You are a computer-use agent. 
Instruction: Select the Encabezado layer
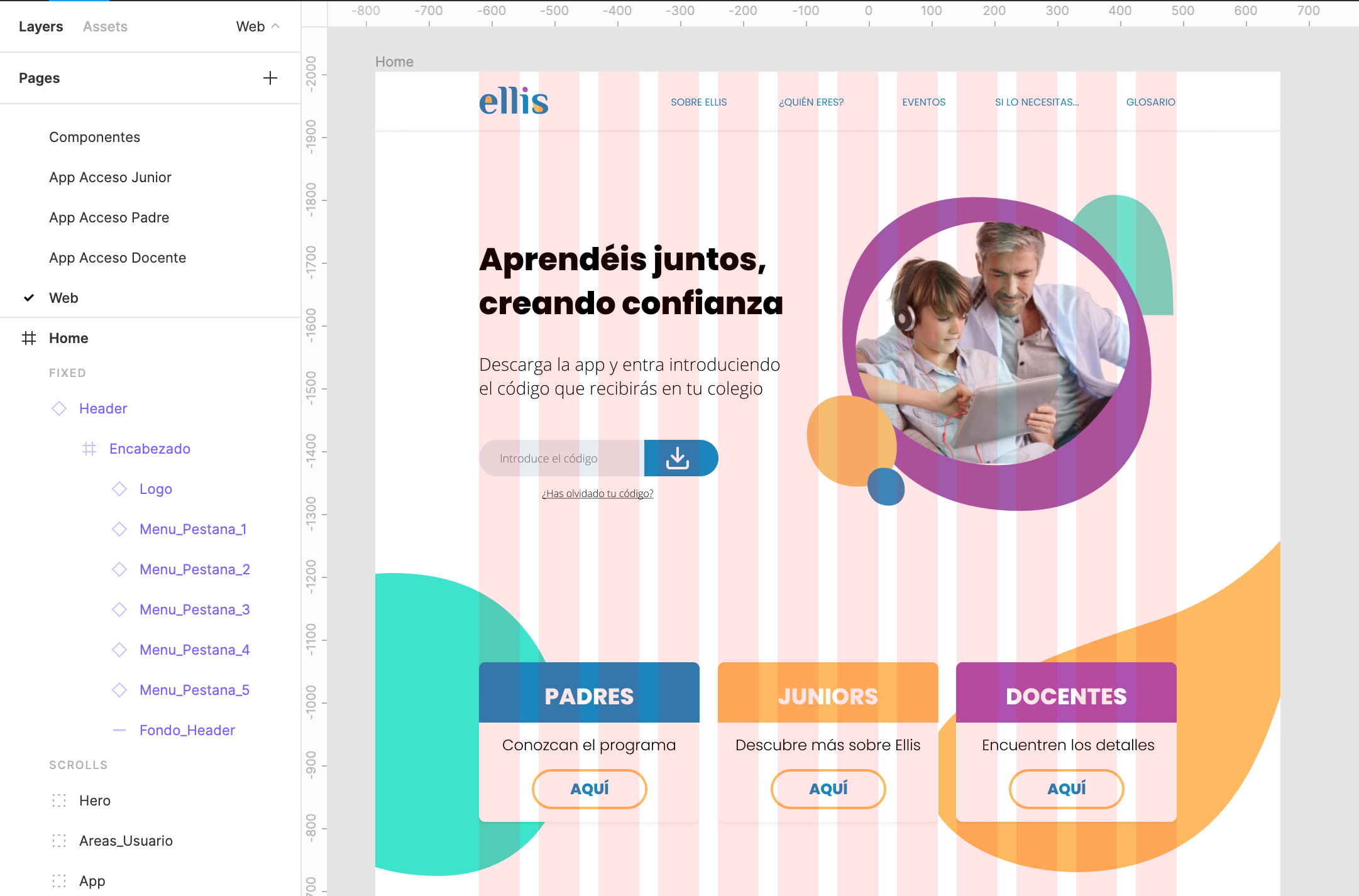[150, 449]
